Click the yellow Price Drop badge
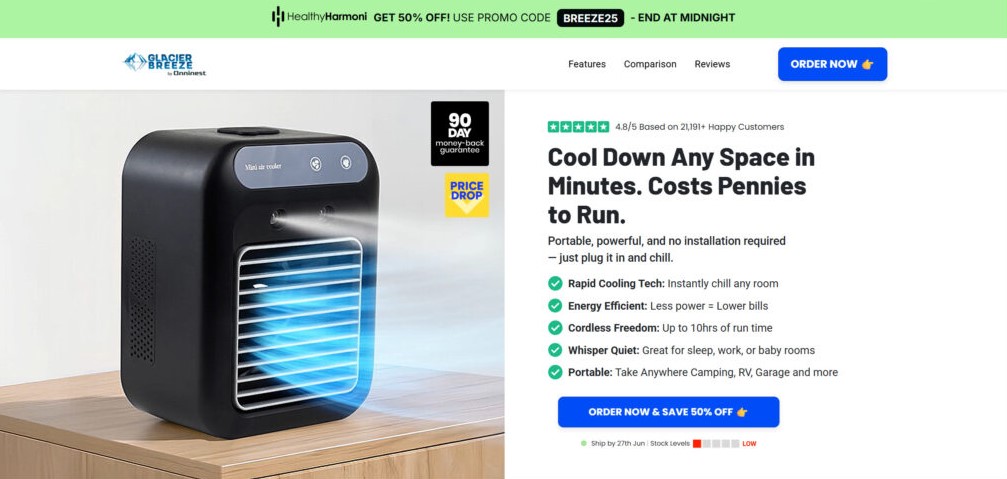 (x=467, y=195)
